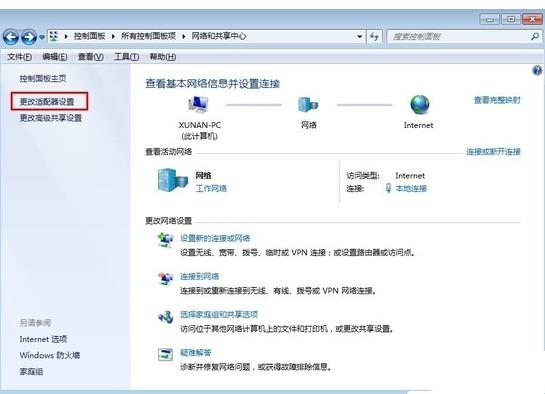The height and width of the screenshot is (394, 545).
Task: Click the blue help question mark icon
Action: 537,71
